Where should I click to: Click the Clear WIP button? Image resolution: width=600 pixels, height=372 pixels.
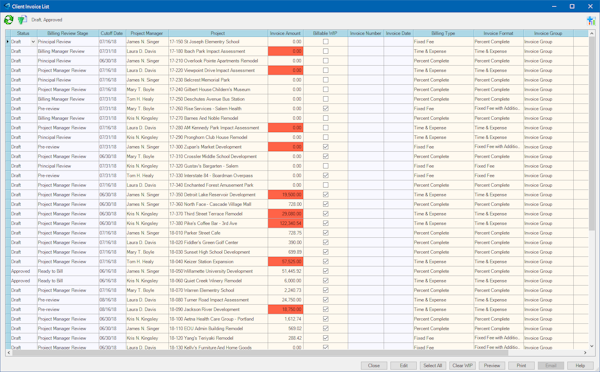(462, 365)
